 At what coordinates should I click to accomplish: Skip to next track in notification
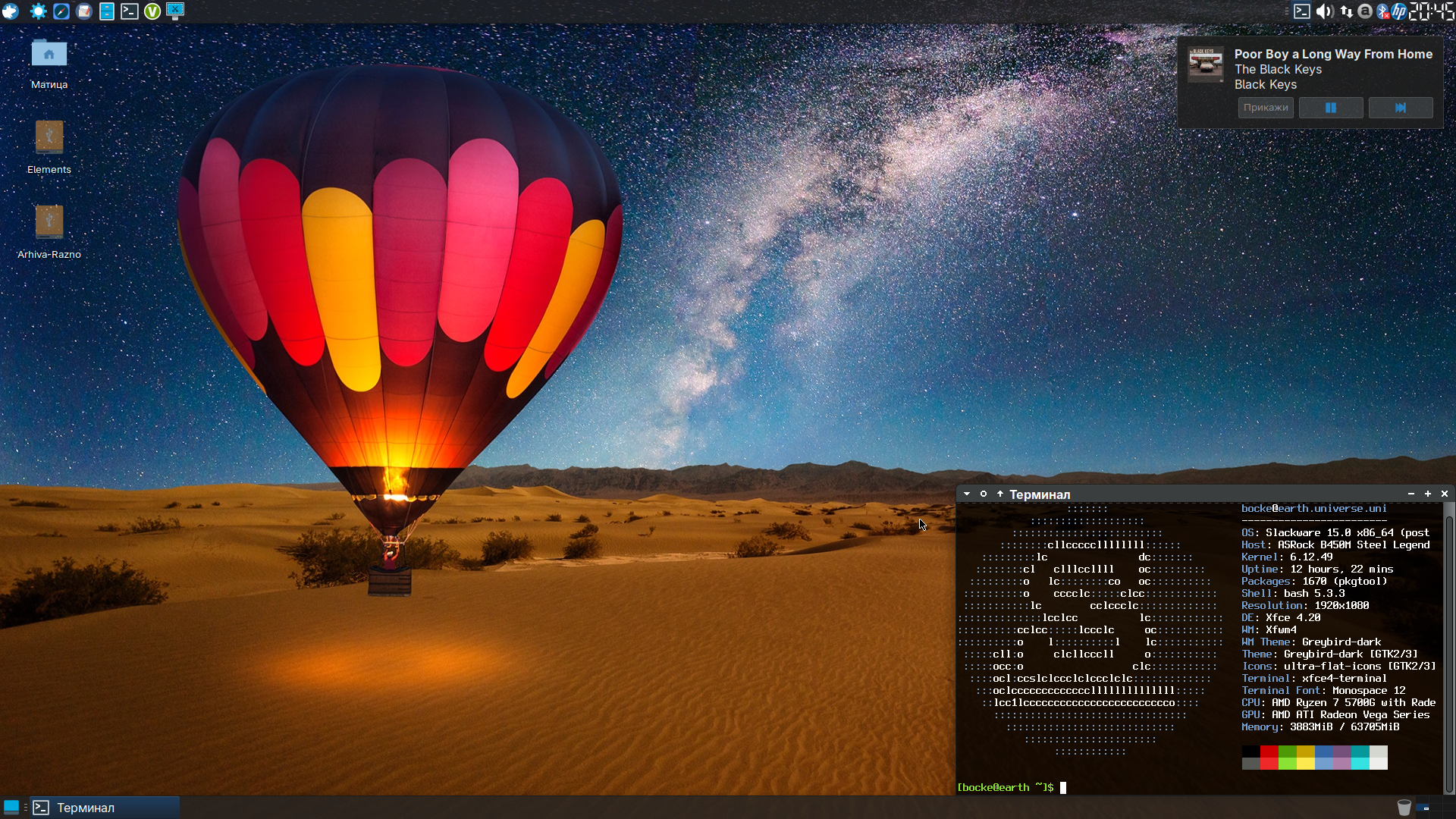pyautogui.click(x=1400, y=108)
